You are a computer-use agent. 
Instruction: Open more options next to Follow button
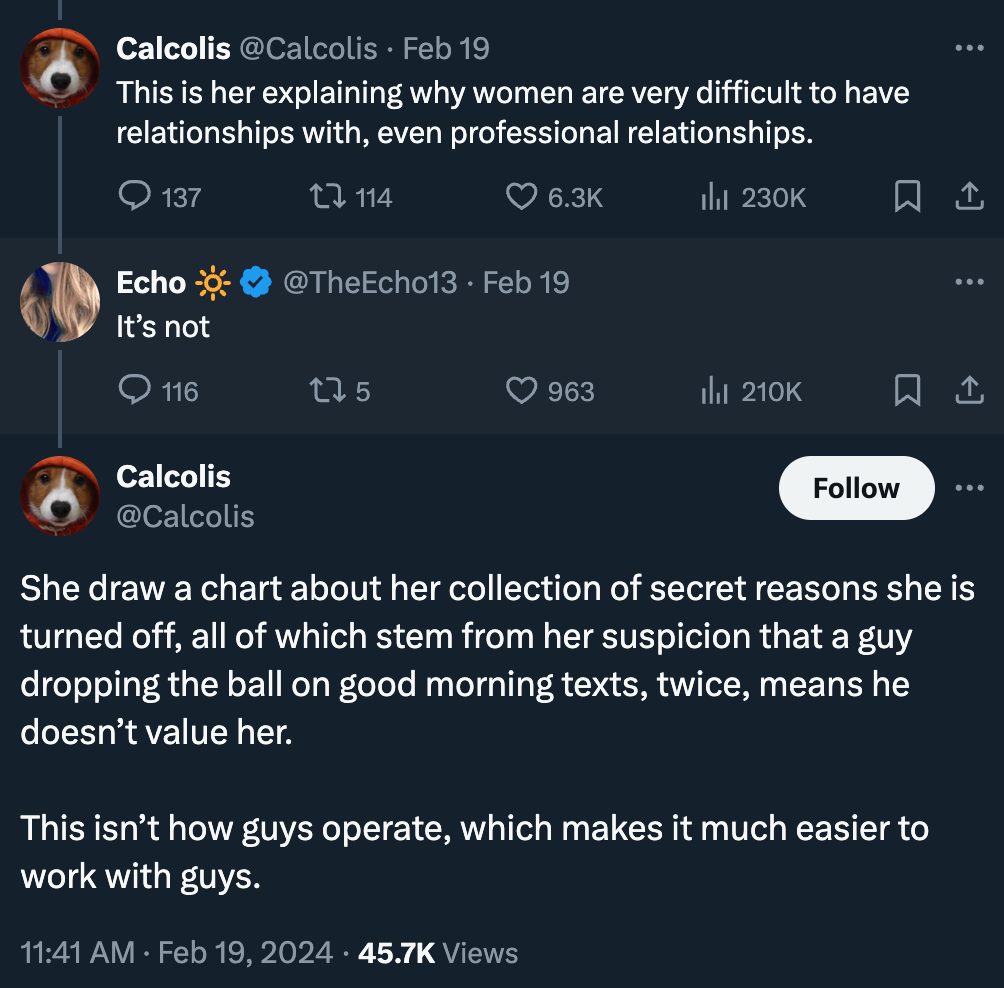pos(968,488)
